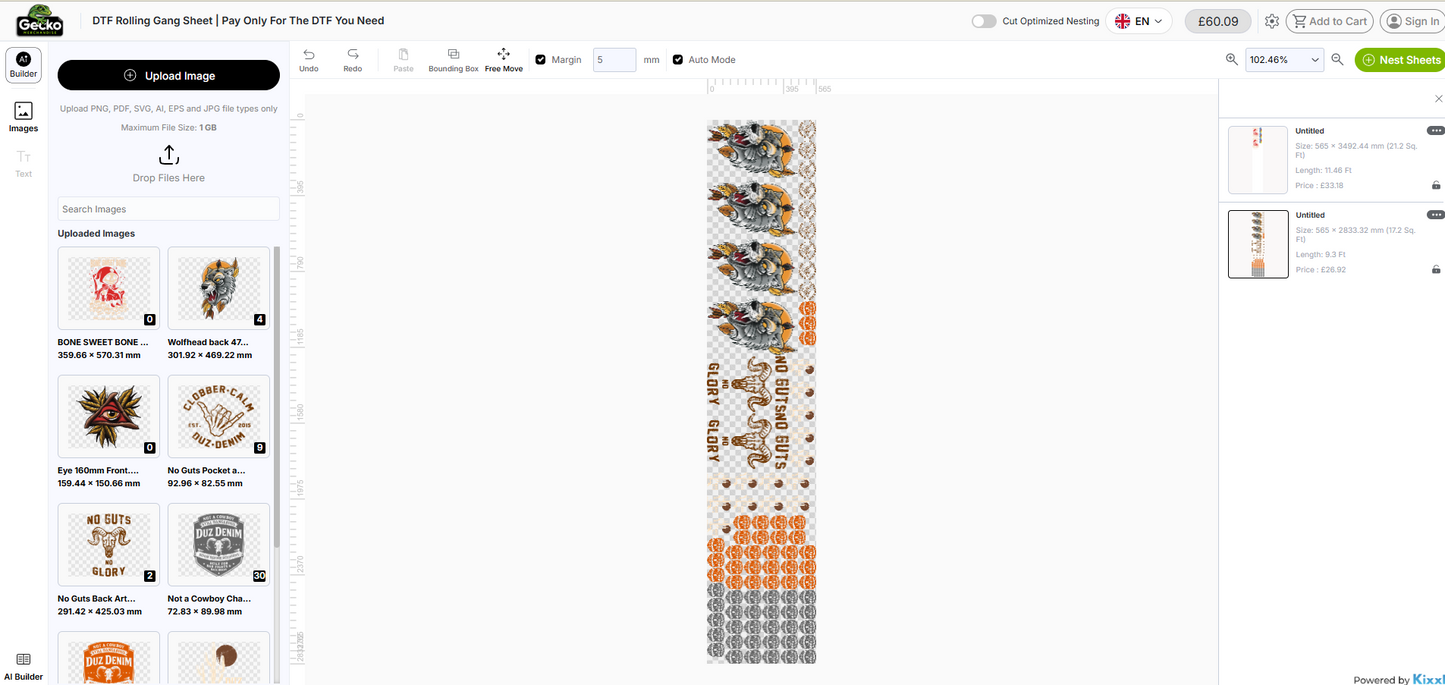This screenshot has width=1445, height=685.
Task: Select the Eye 160mm Front image thumbnail
Action: [x=109, y=416]
